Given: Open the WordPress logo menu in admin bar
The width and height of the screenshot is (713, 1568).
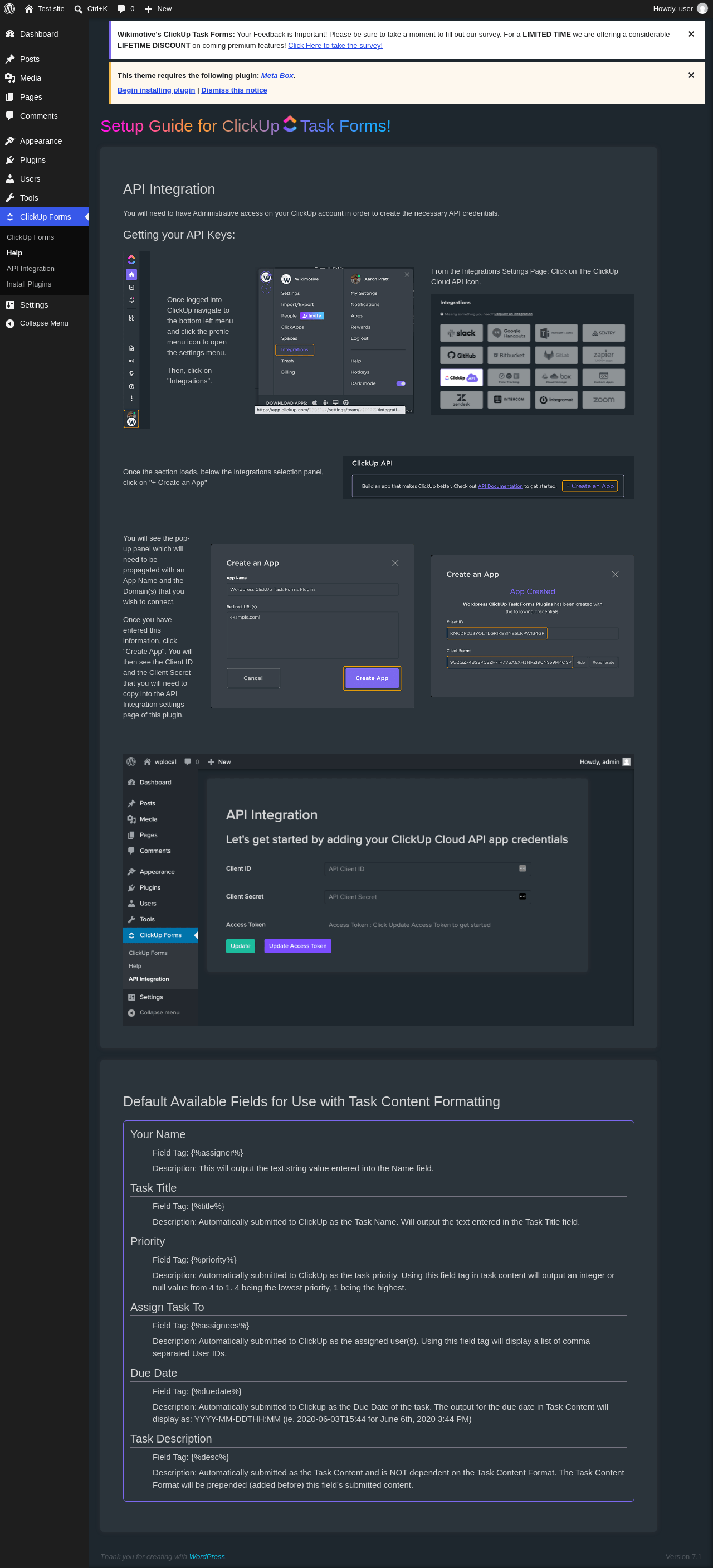Looking at the screenshot, I should [x=9, y=8].
